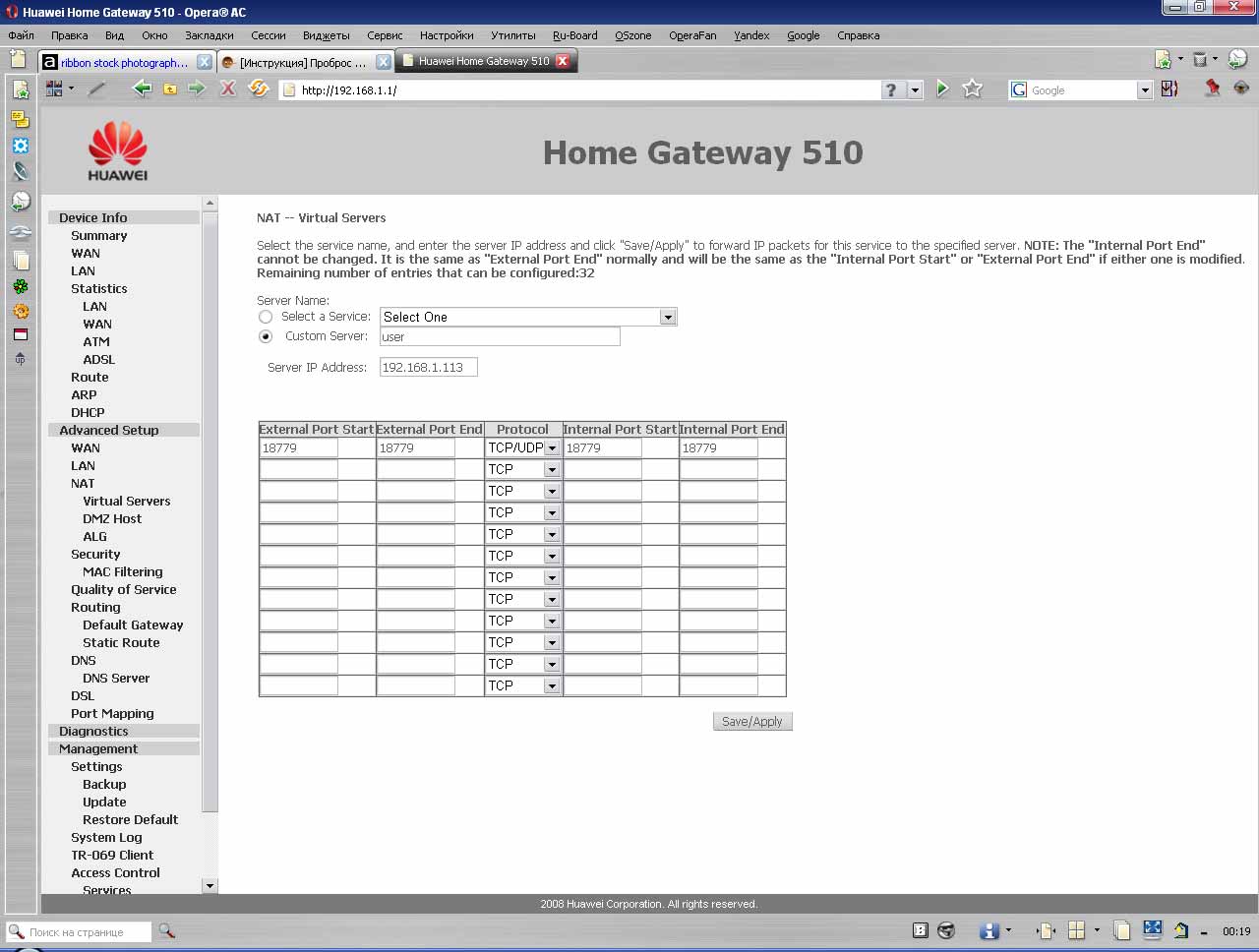Click the Custom Server name field containing 'user'
Screen dimensions: 1259x952
[500, 336]
